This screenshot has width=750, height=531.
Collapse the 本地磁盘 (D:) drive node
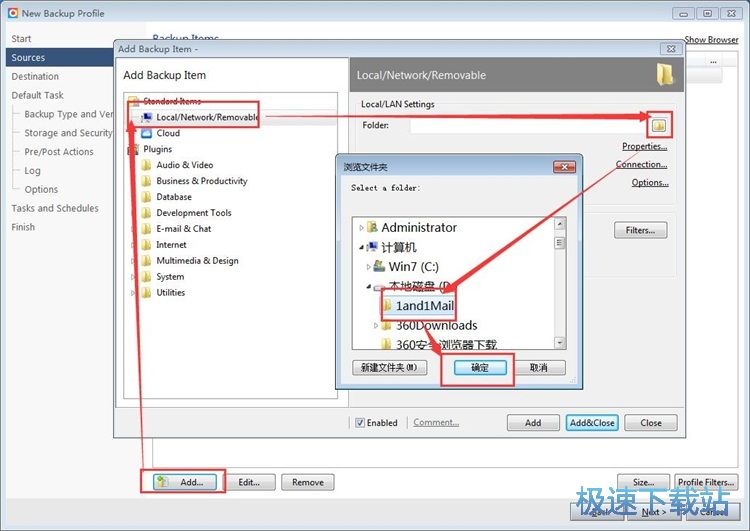tap(368, 286)
